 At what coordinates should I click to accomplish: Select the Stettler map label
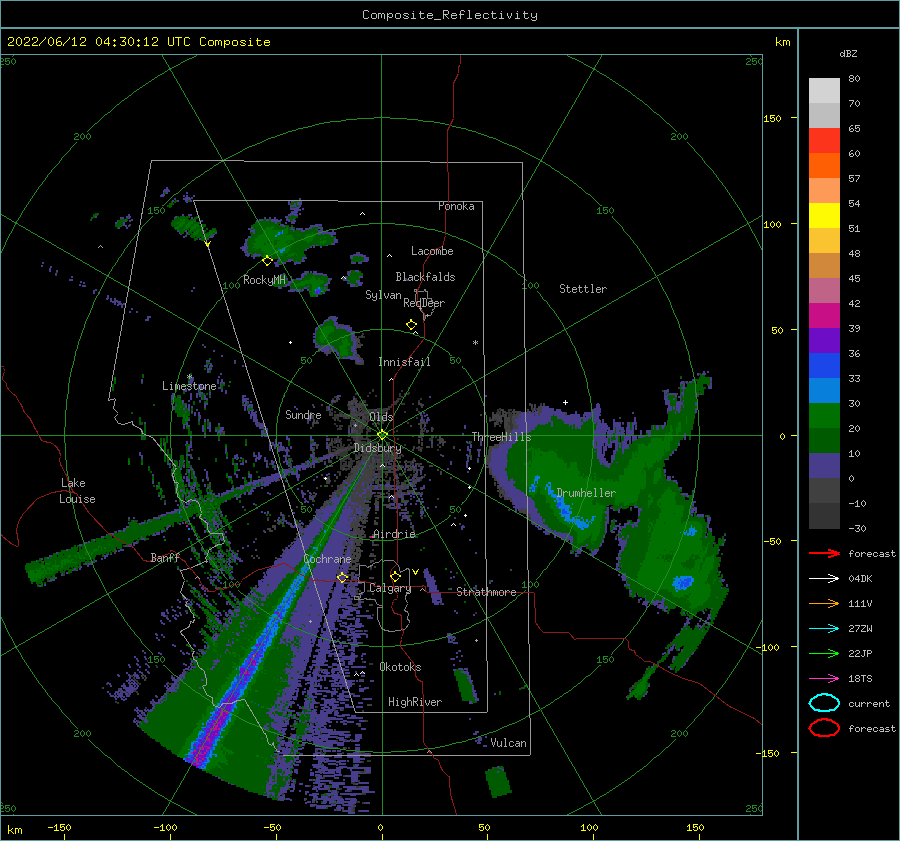pyautogui.click(x=583, y=289)
